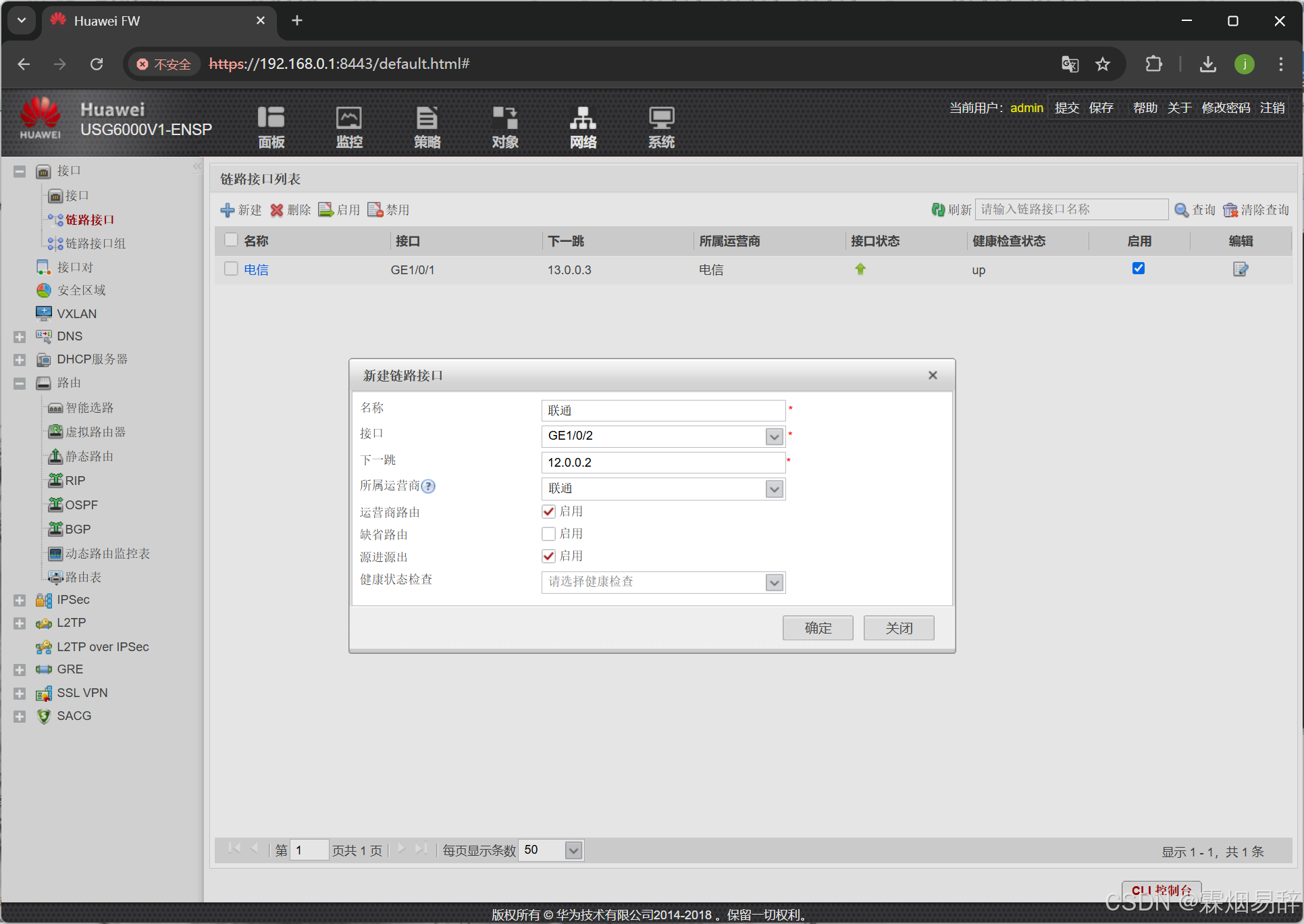Open the 接口 GE1/0/2 dropdown arrow
Image resolution: width=1304 pixels, height=924 pixels.
(775, 436)
